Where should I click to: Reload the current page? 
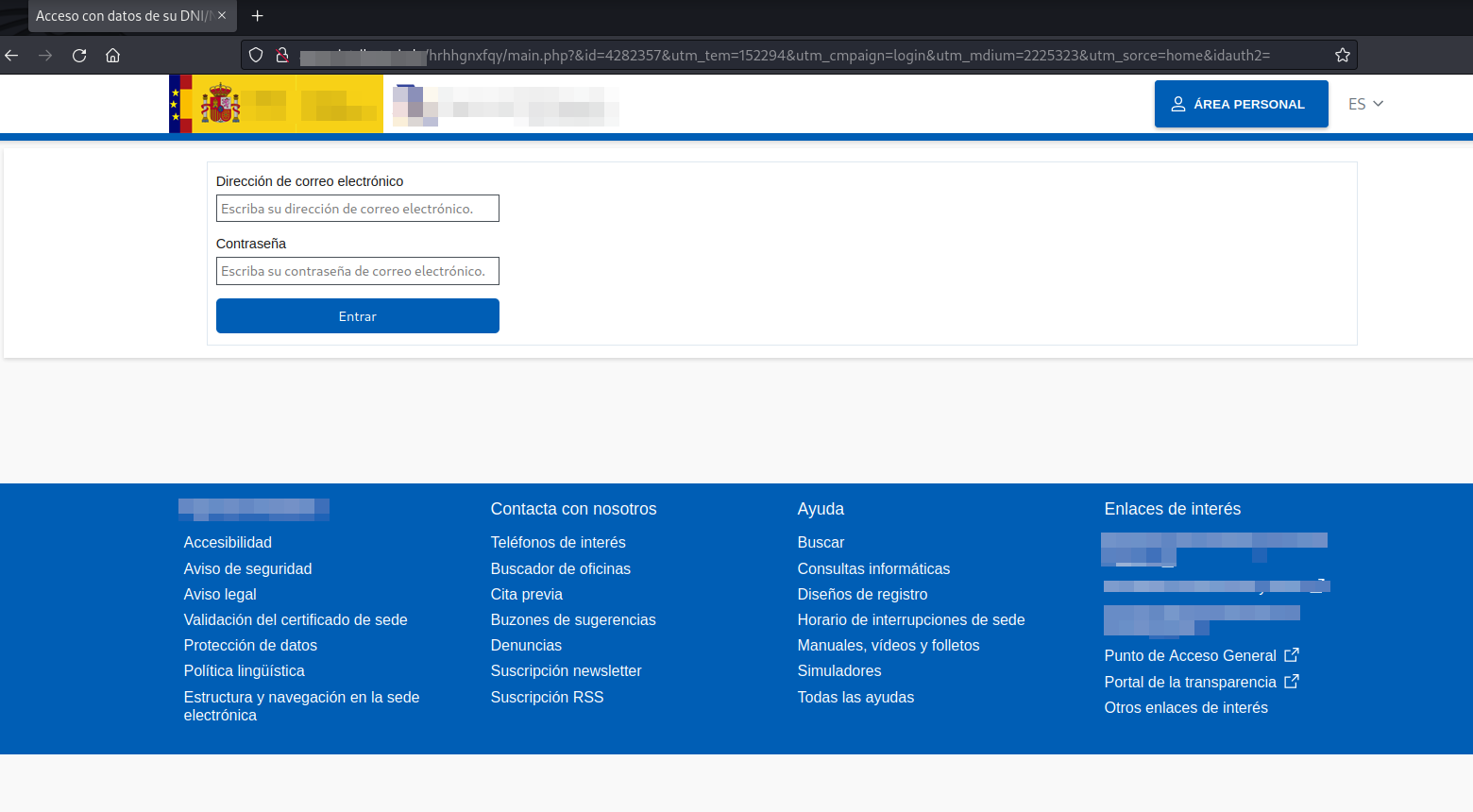coord(79,56)
